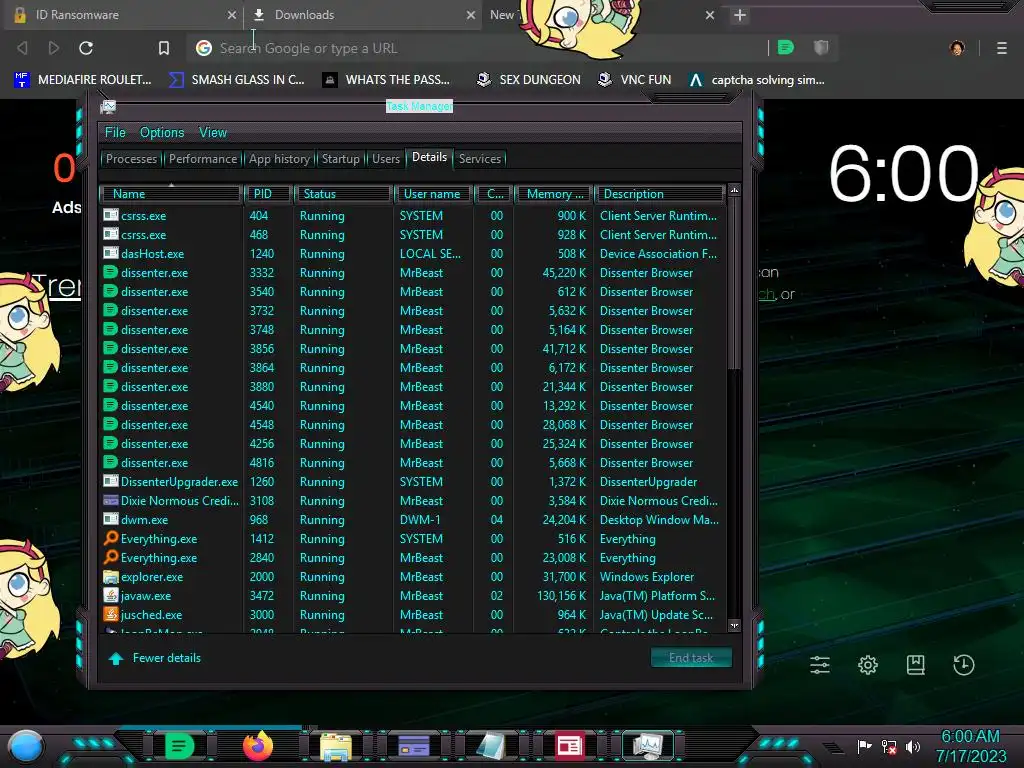Open captcha solving sim... bookmark
Screen dimensions: 1024x768
point(758,80)
